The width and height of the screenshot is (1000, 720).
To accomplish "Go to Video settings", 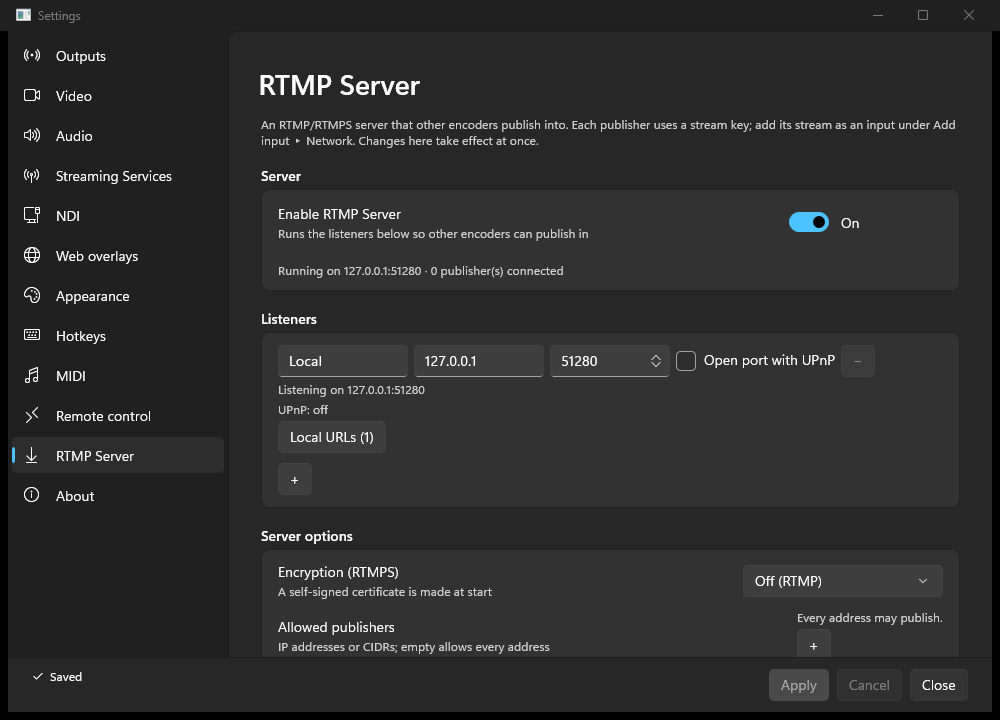I will coord(118,96).
